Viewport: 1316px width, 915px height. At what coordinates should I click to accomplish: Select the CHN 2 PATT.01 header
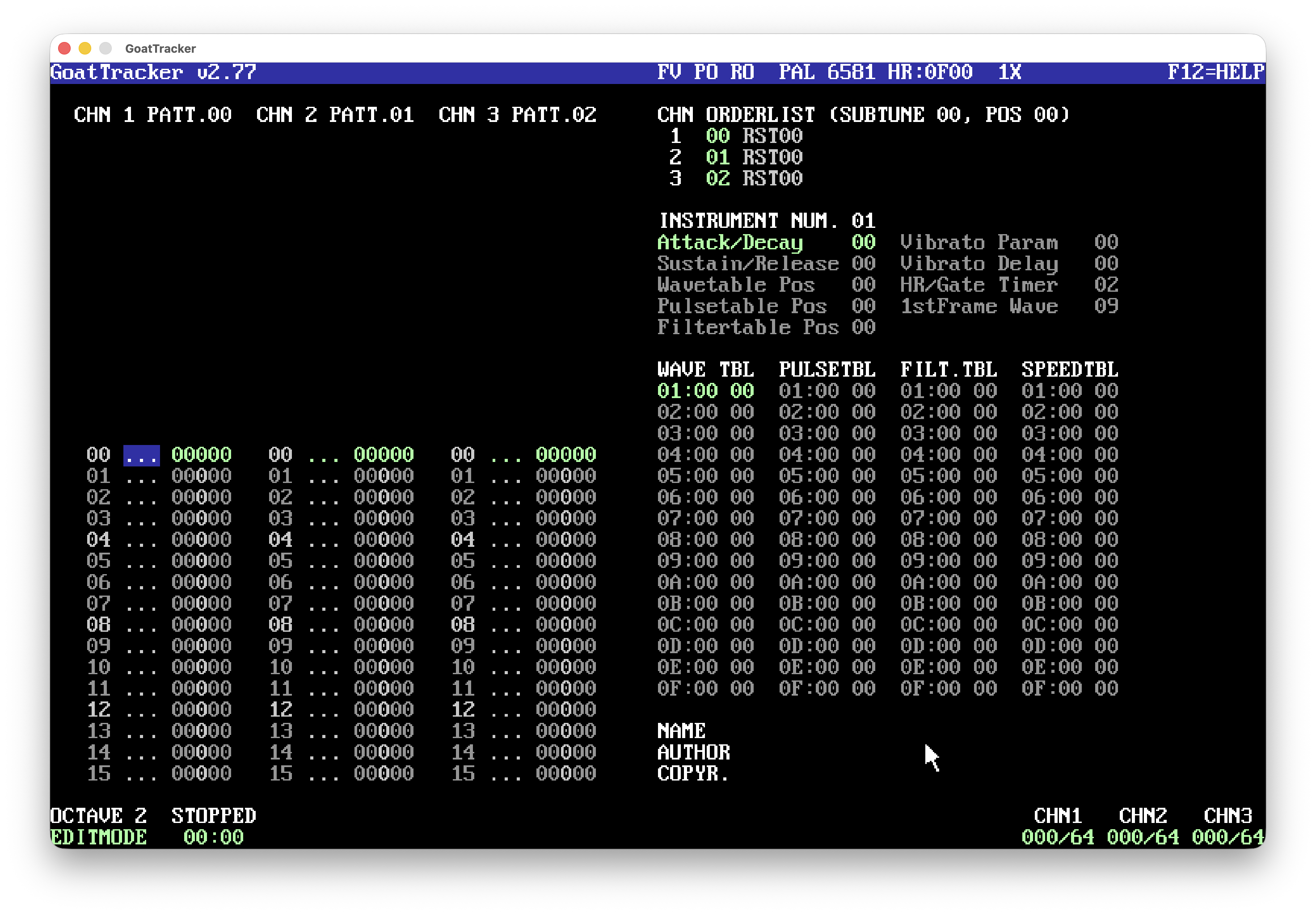tap(335, 114)
